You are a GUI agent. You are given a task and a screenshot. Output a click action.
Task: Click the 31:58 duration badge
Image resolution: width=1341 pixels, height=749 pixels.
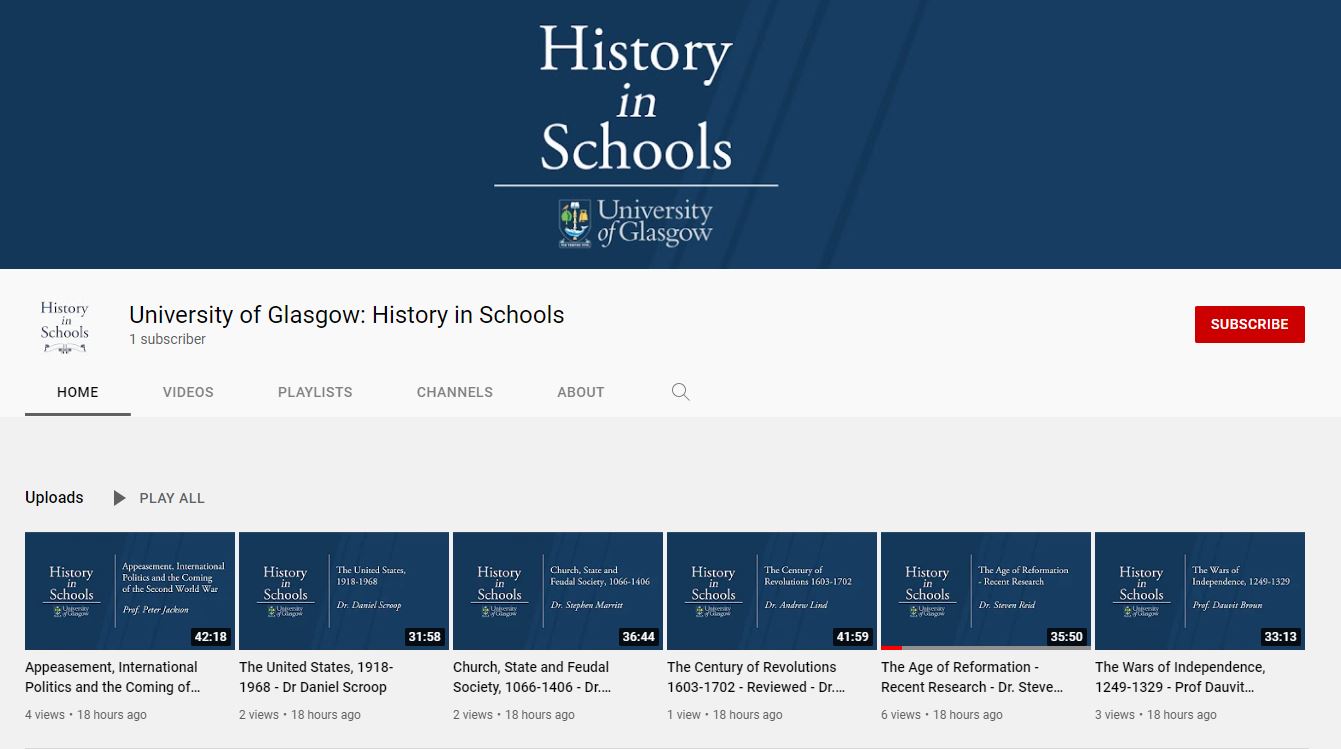pos(424,637)
